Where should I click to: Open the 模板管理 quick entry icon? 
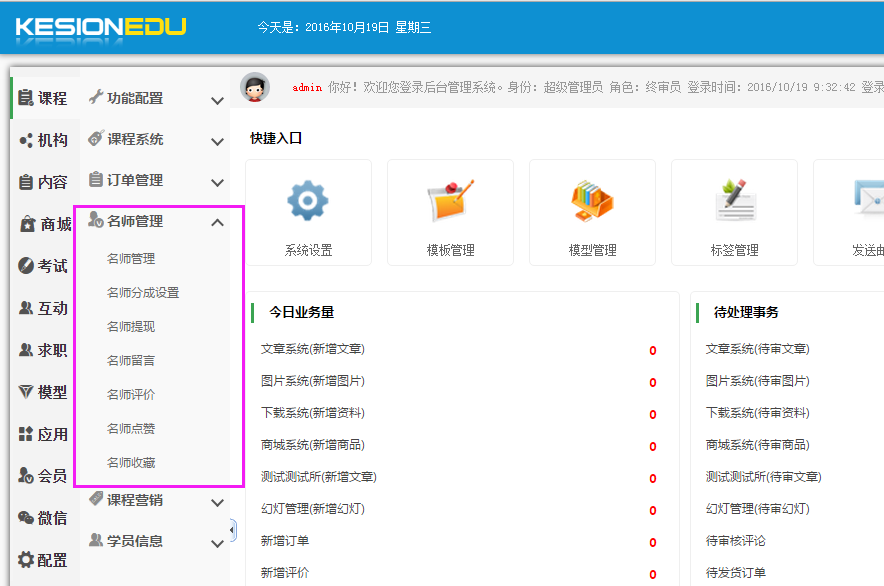tap(450, 201)
